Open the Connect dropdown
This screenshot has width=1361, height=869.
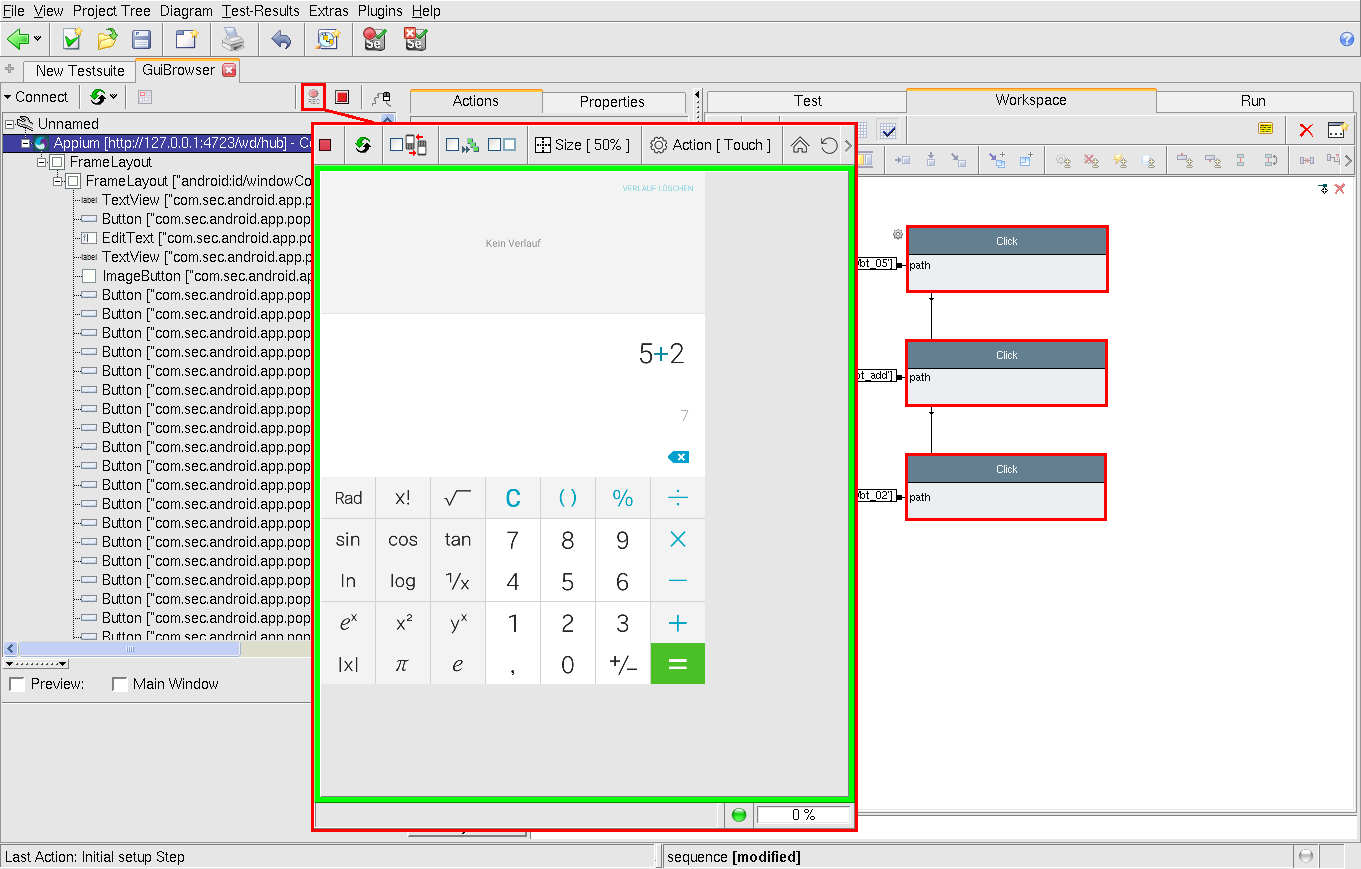[36, 97]
